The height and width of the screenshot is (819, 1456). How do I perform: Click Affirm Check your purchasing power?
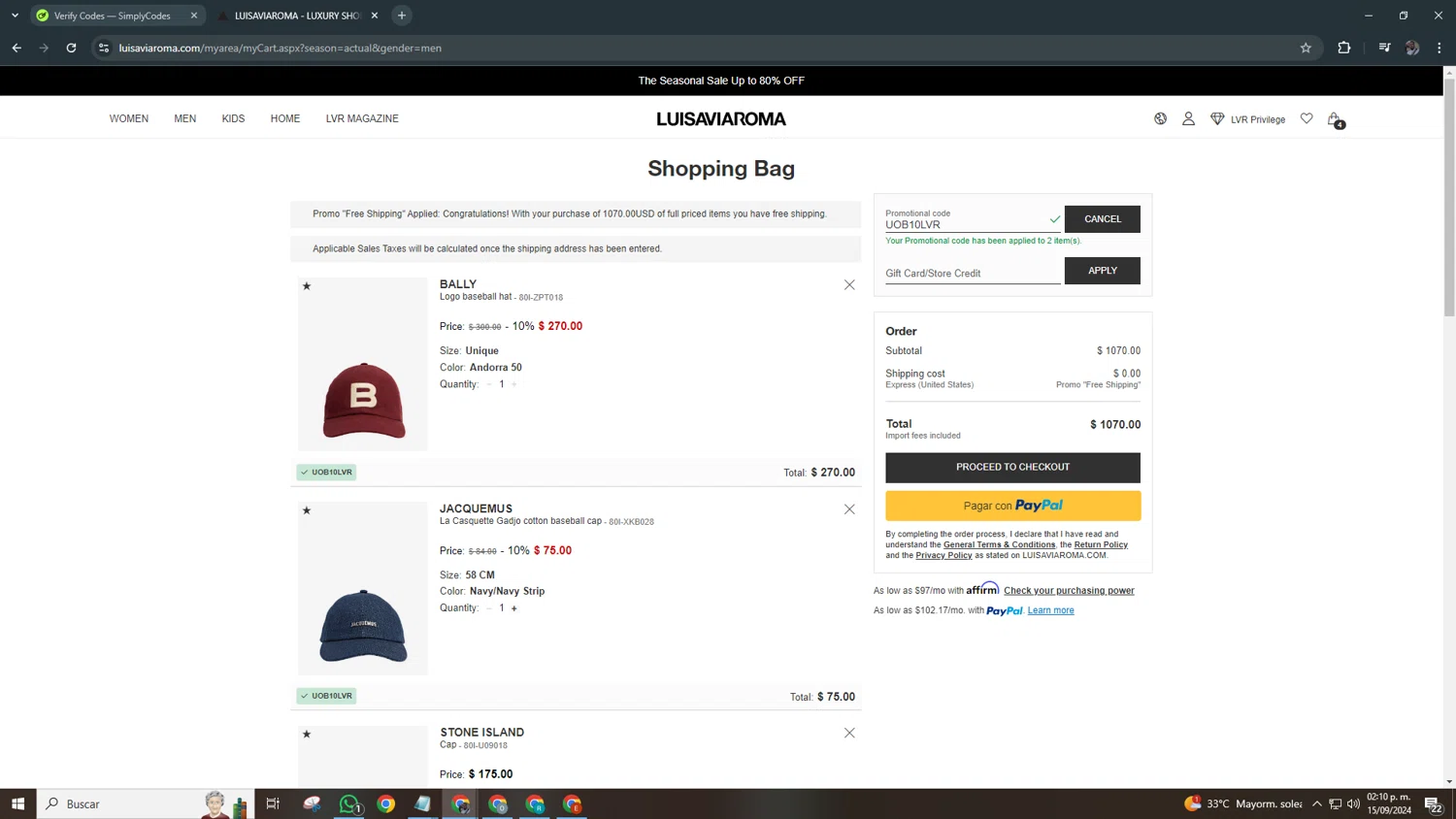coord(1069,591)
